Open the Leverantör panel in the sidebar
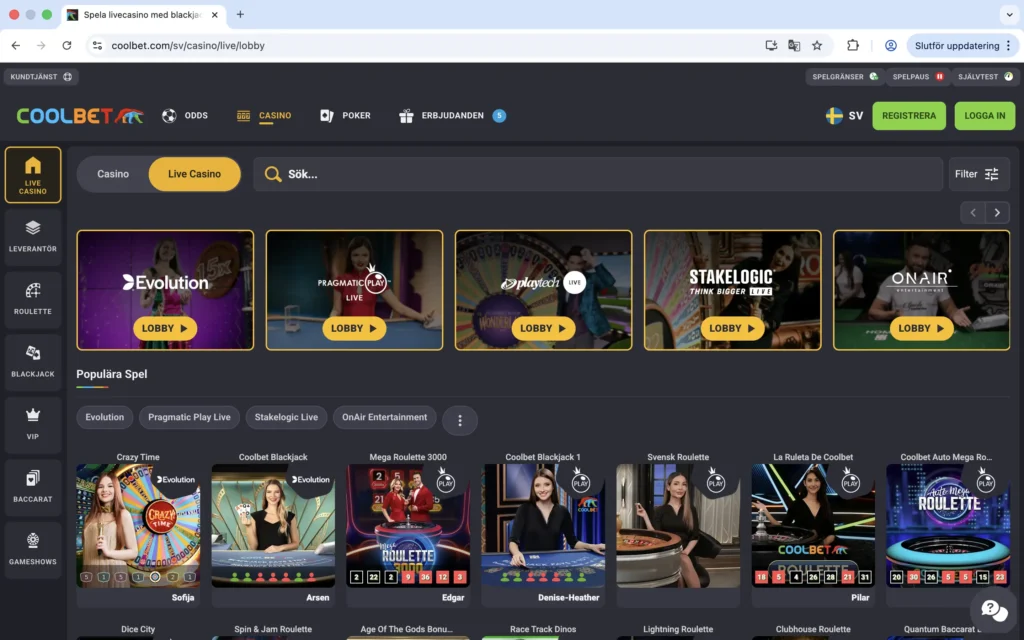The image size is (1024, 640). 32,237
